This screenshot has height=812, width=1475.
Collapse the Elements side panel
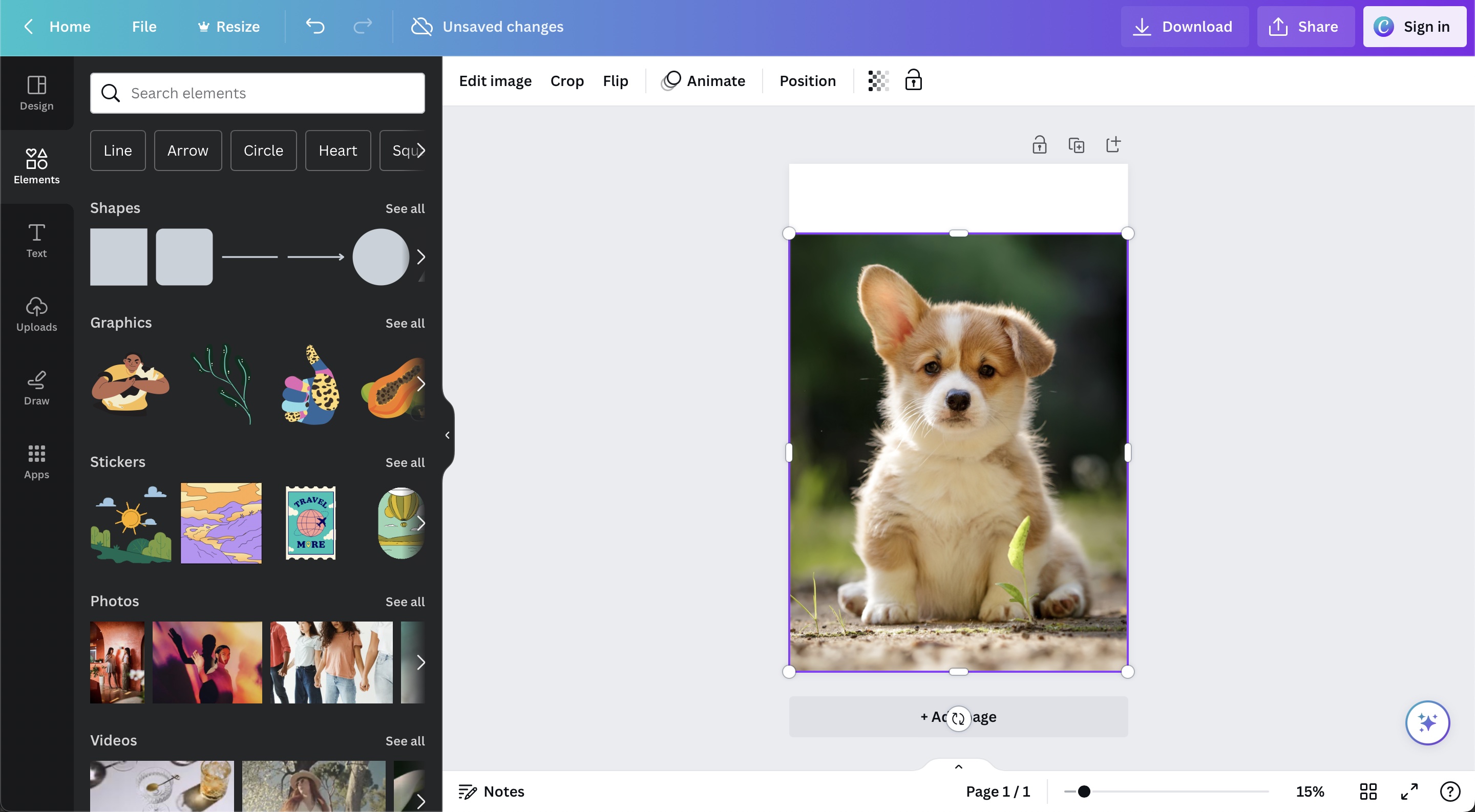tap(447, 436)
